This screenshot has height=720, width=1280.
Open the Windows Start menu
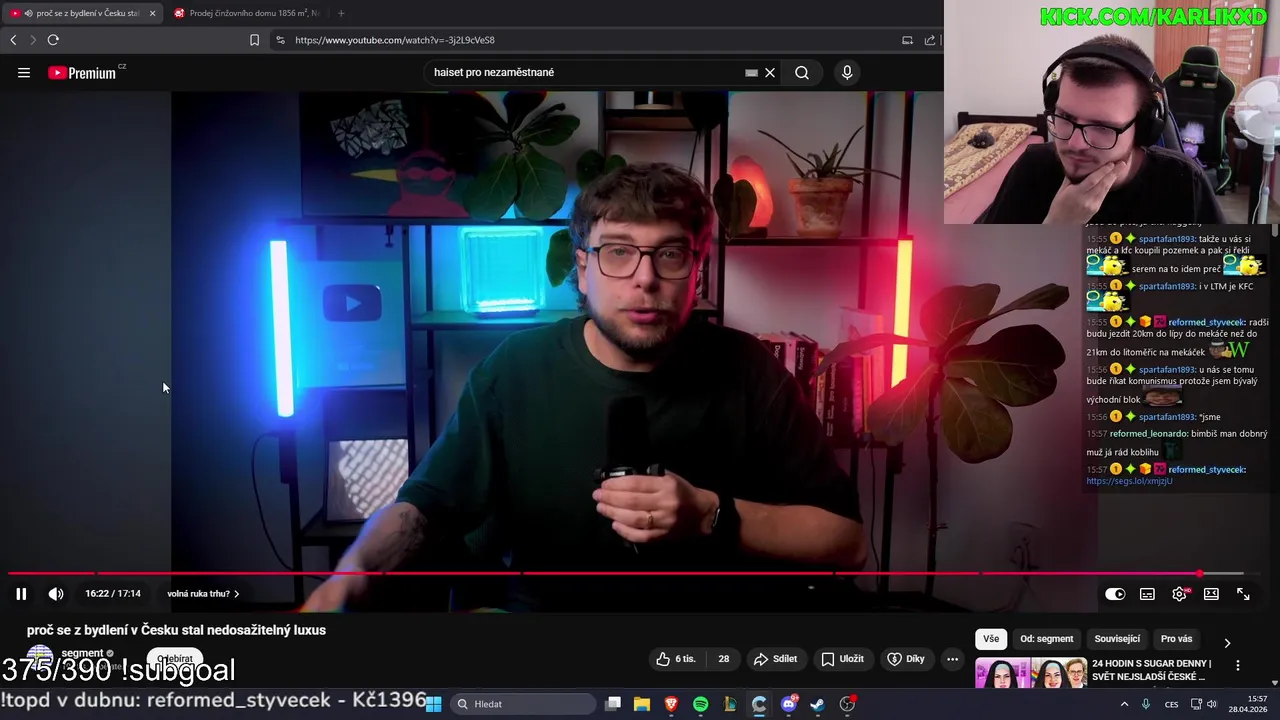[433, 704]
